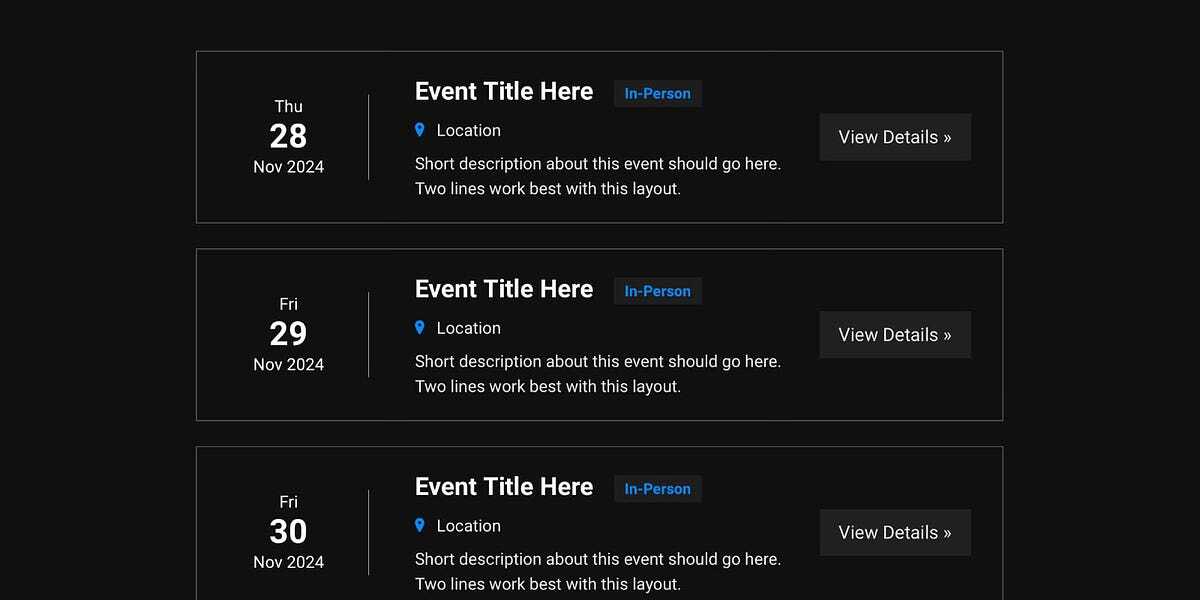1200x600 pixels.
Task: Click the Event Title Here heading for Nov 29
Action: (504, 290)
